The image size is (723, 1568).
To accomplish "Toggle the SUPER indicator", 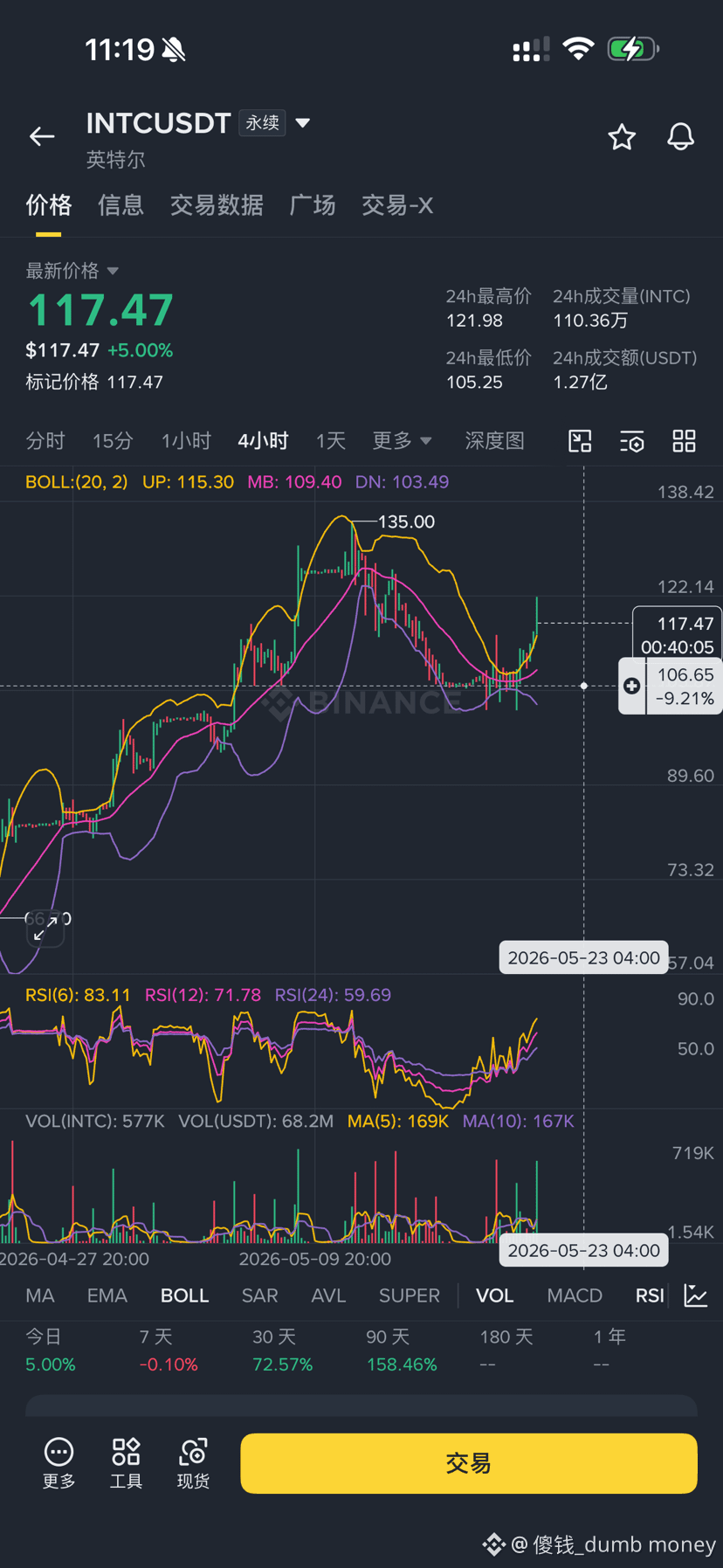I will click(410, 1295).
